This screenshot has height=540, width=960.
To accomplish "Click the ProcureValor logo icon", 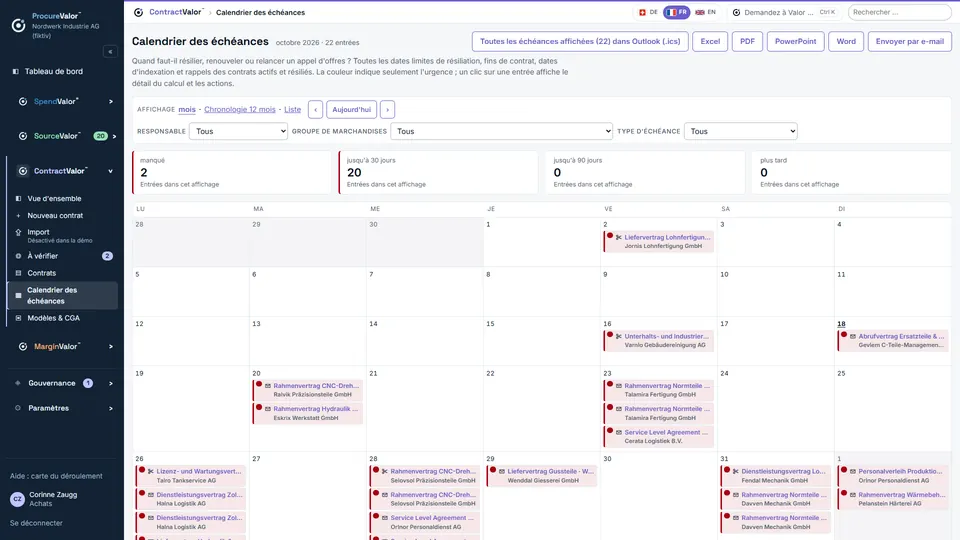I will [18, 25].
